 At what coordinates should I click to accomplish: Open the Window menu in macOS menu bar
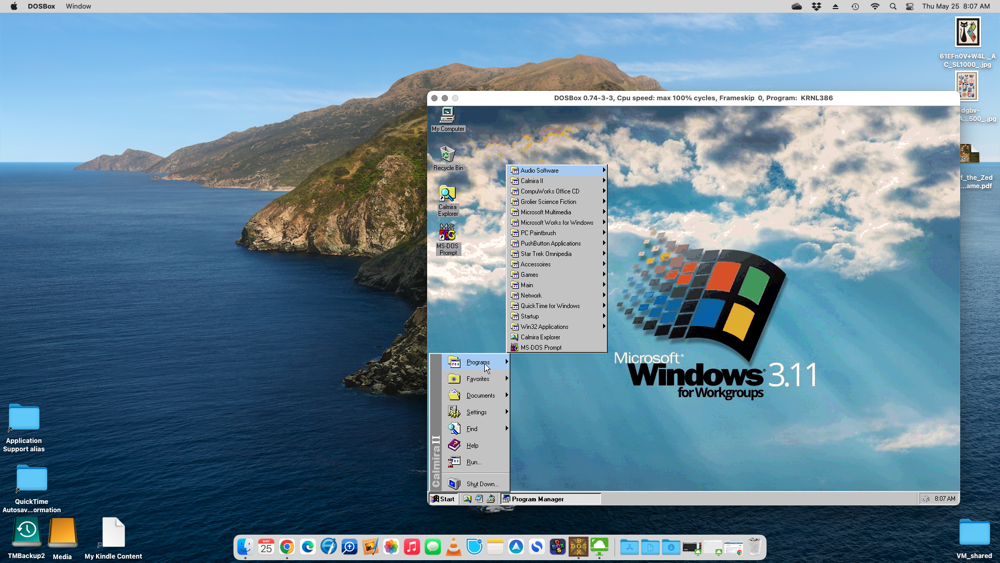point(78,6)
